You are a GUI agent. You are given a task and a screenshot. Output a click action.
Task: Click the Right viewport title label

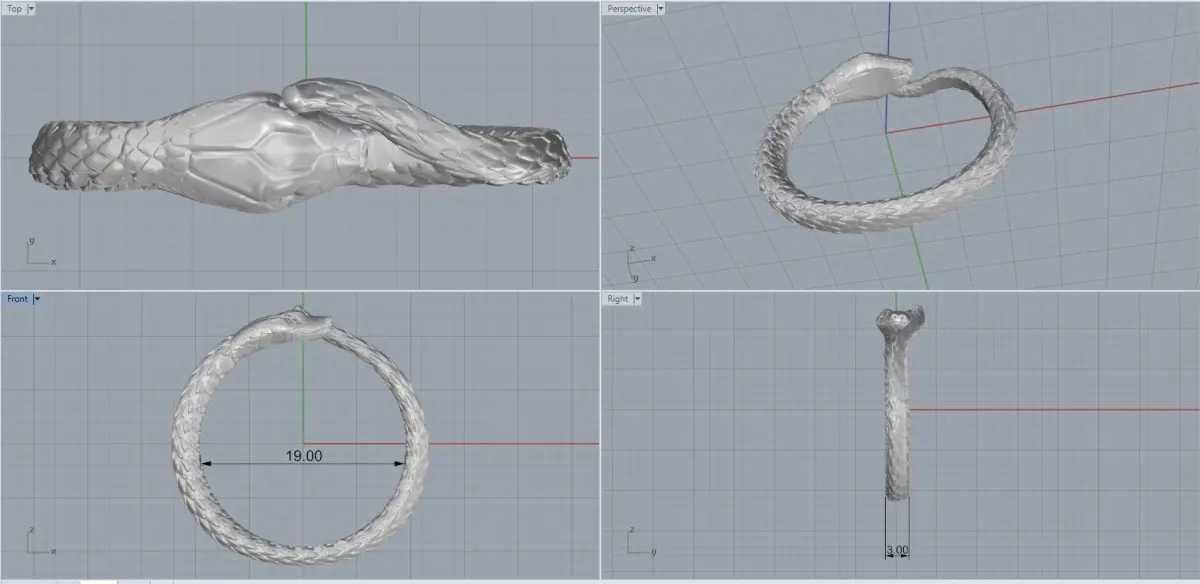[617, 299]
